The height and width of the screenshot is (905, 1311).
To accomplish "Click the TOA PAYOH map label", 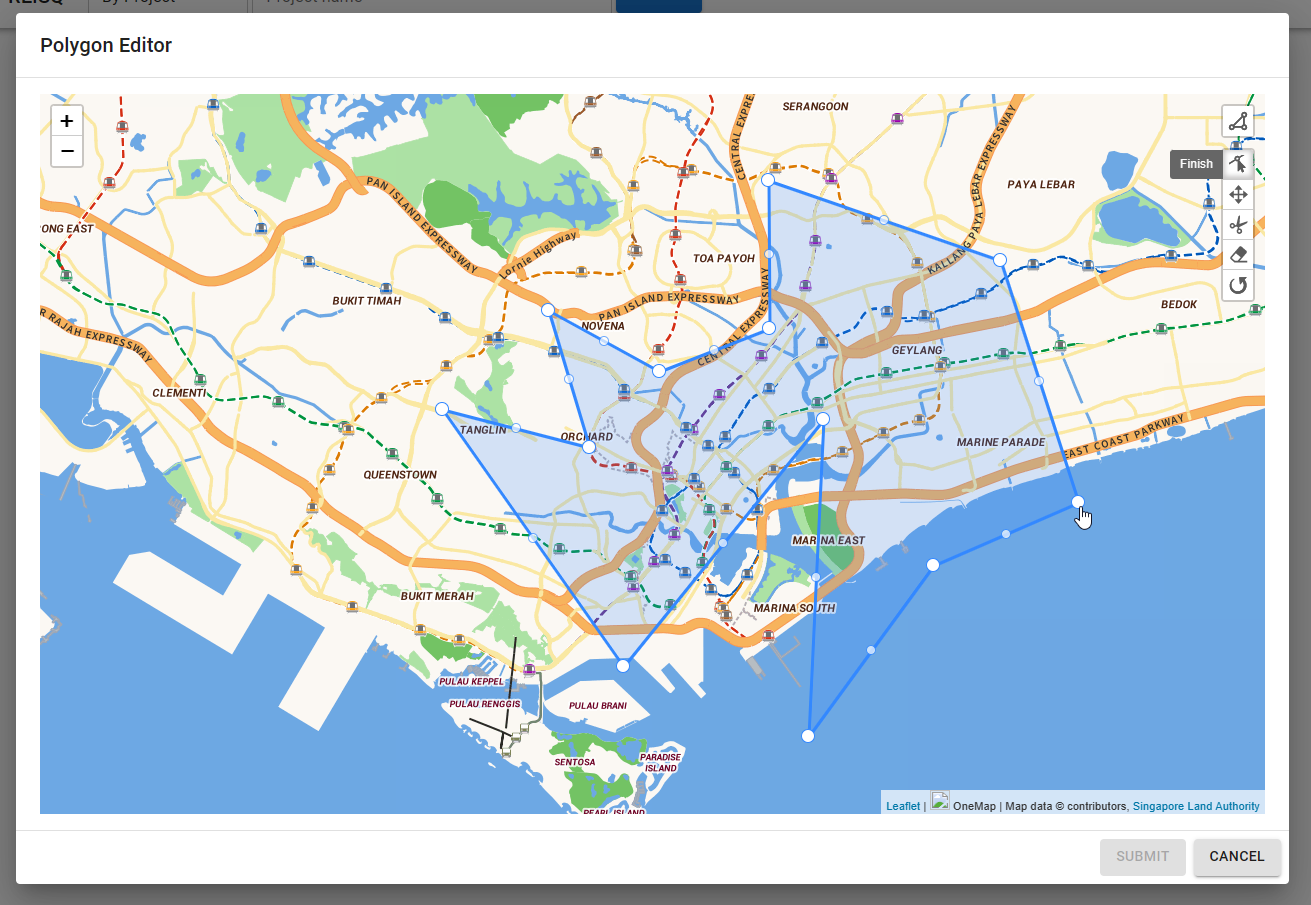I will (x=724, y=258).
